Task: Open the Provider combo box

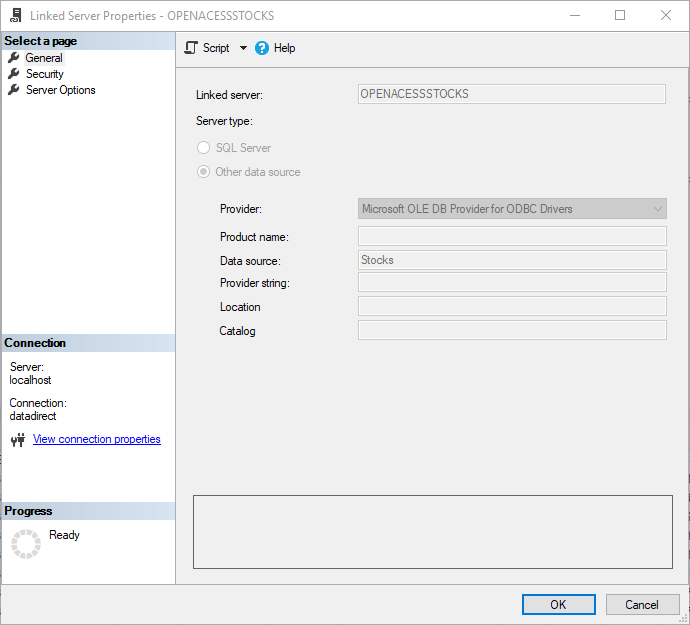Action: coord(512,209)
